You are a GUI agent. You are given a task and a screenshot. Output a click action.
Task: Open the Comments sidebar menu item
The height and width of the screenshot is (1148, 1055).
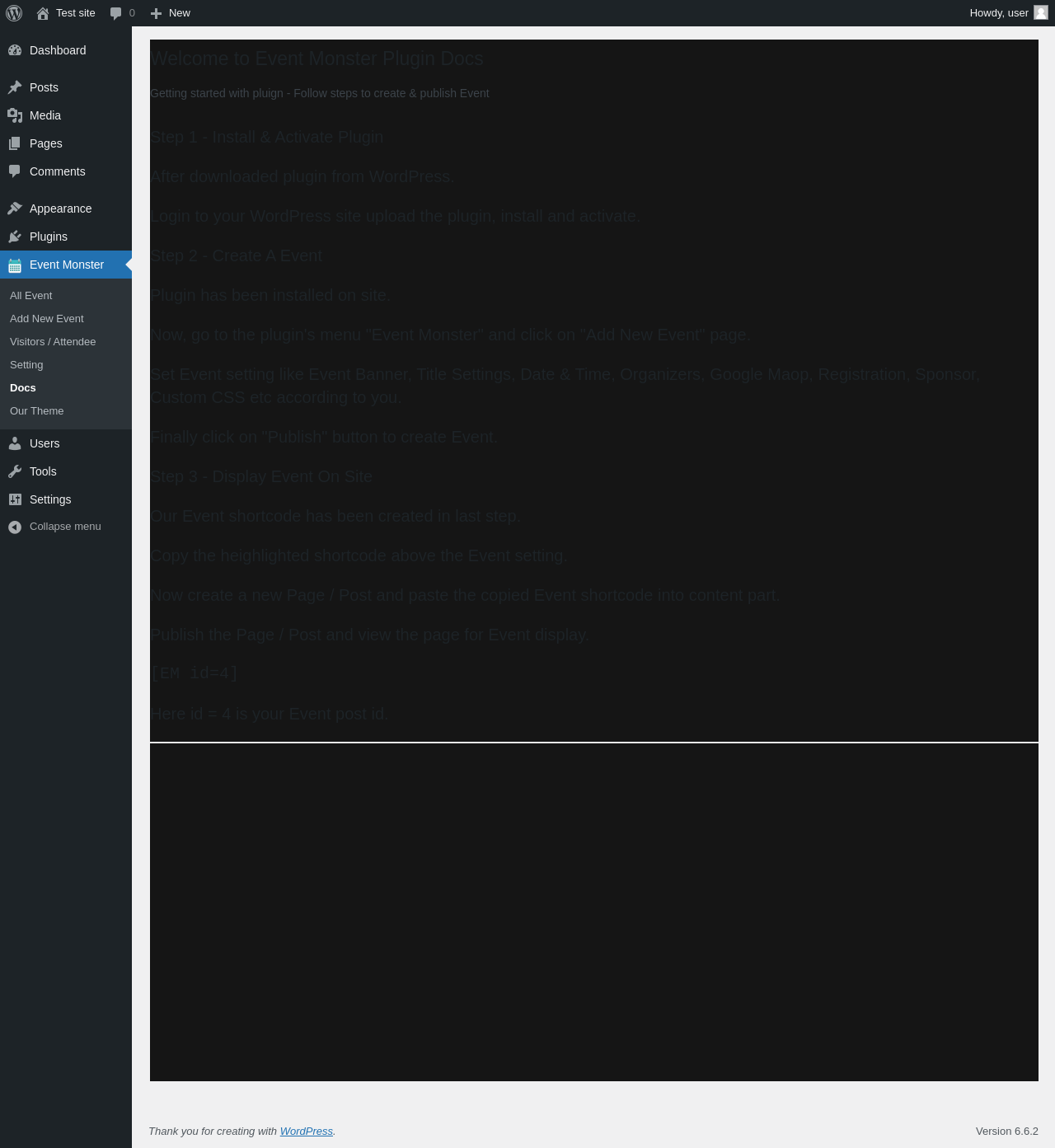pyautogui.click(x=66, y=171)
